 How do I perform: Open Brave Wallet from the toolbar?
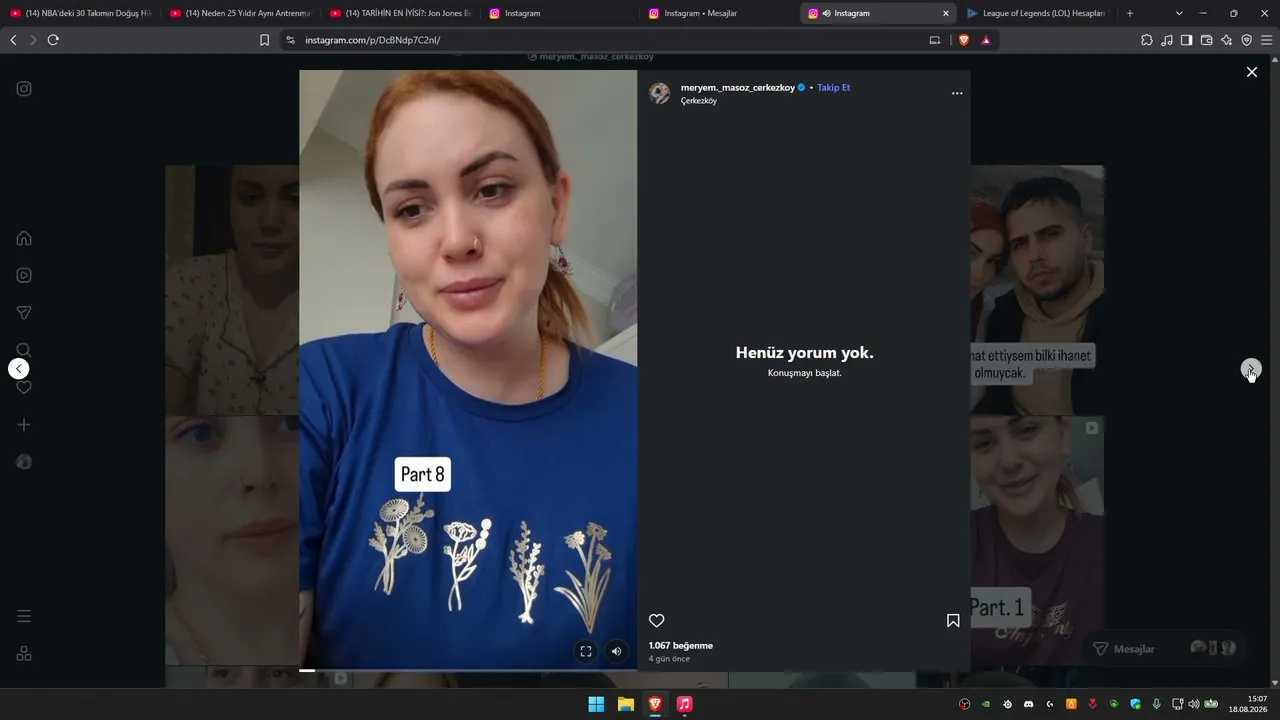coord(1206,40)
